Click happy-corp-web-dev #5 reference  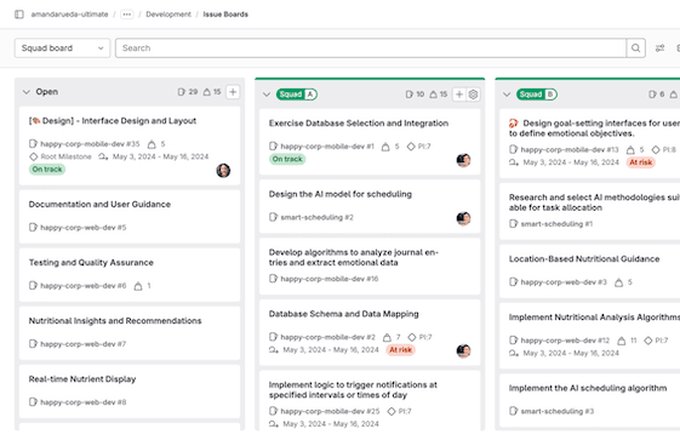click(83, 228)
